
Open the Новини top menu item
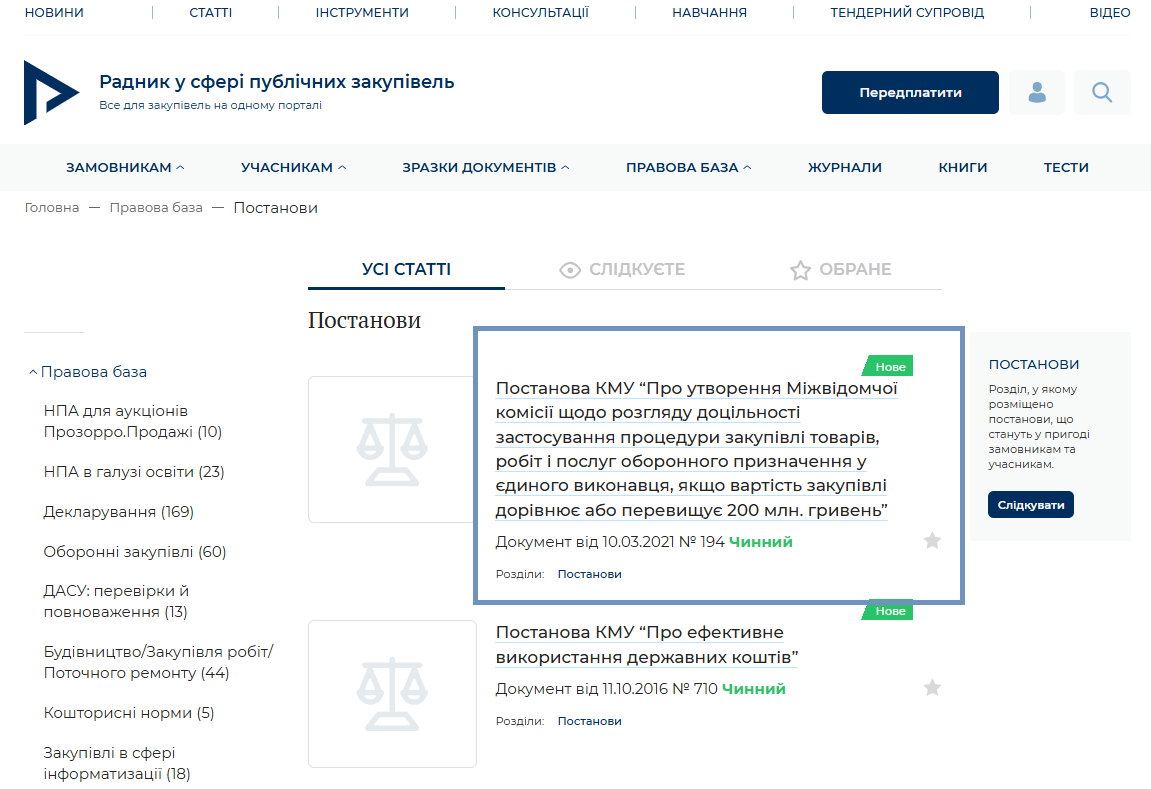click(54, 13)
